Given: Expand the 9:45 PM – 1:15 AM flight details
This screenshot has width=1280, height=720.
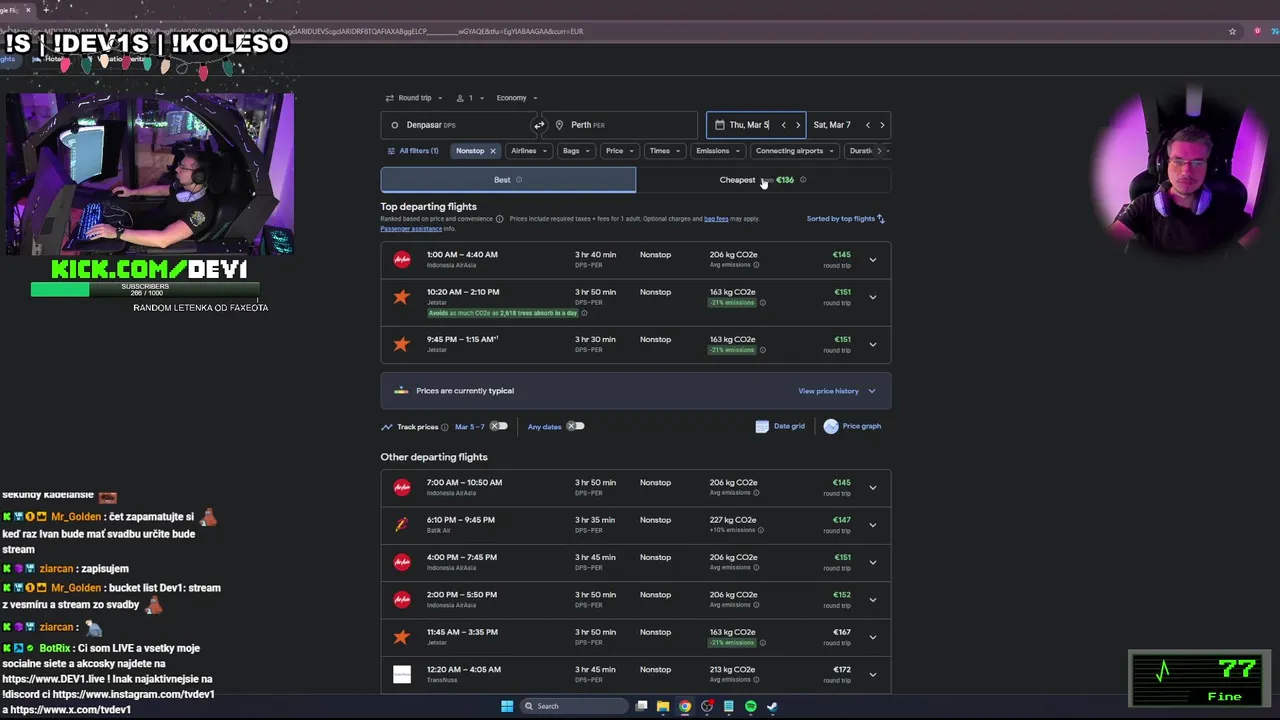Looking at the screenshot, I should (x=872, y=344).
